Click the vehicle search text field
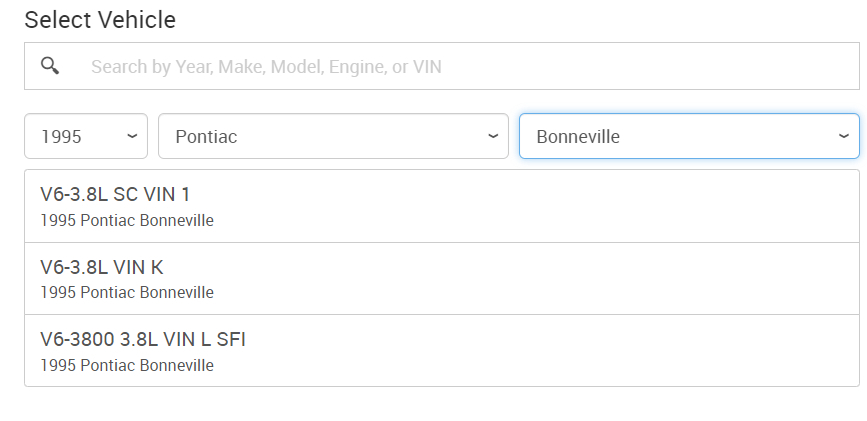The height and width of the screenshot is (421, 867). tap(460, 67)
